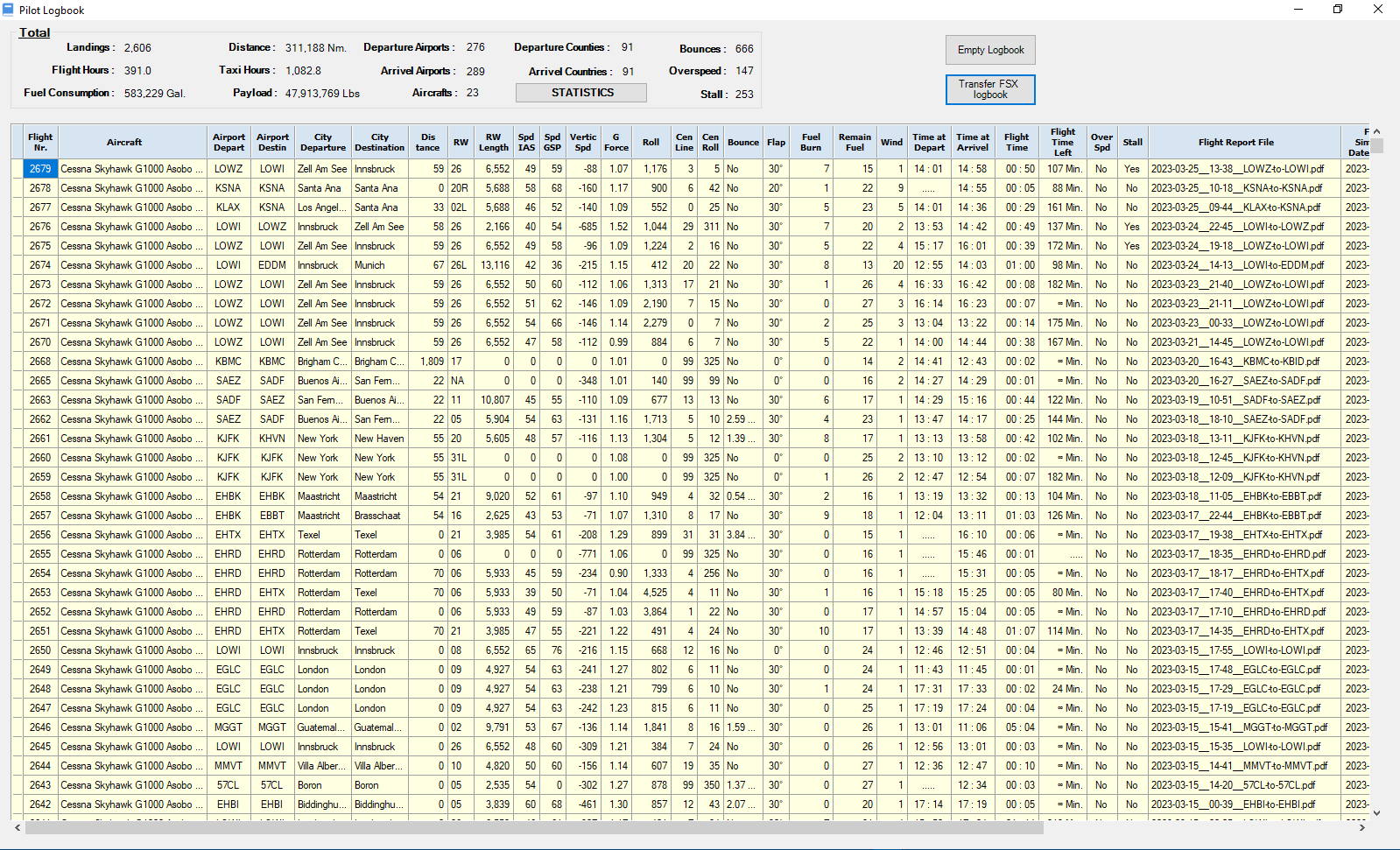Click 1,809 distance cell in row 2668
The height and width of the screenshot is (850, 1400).
(x=428, y=362)
